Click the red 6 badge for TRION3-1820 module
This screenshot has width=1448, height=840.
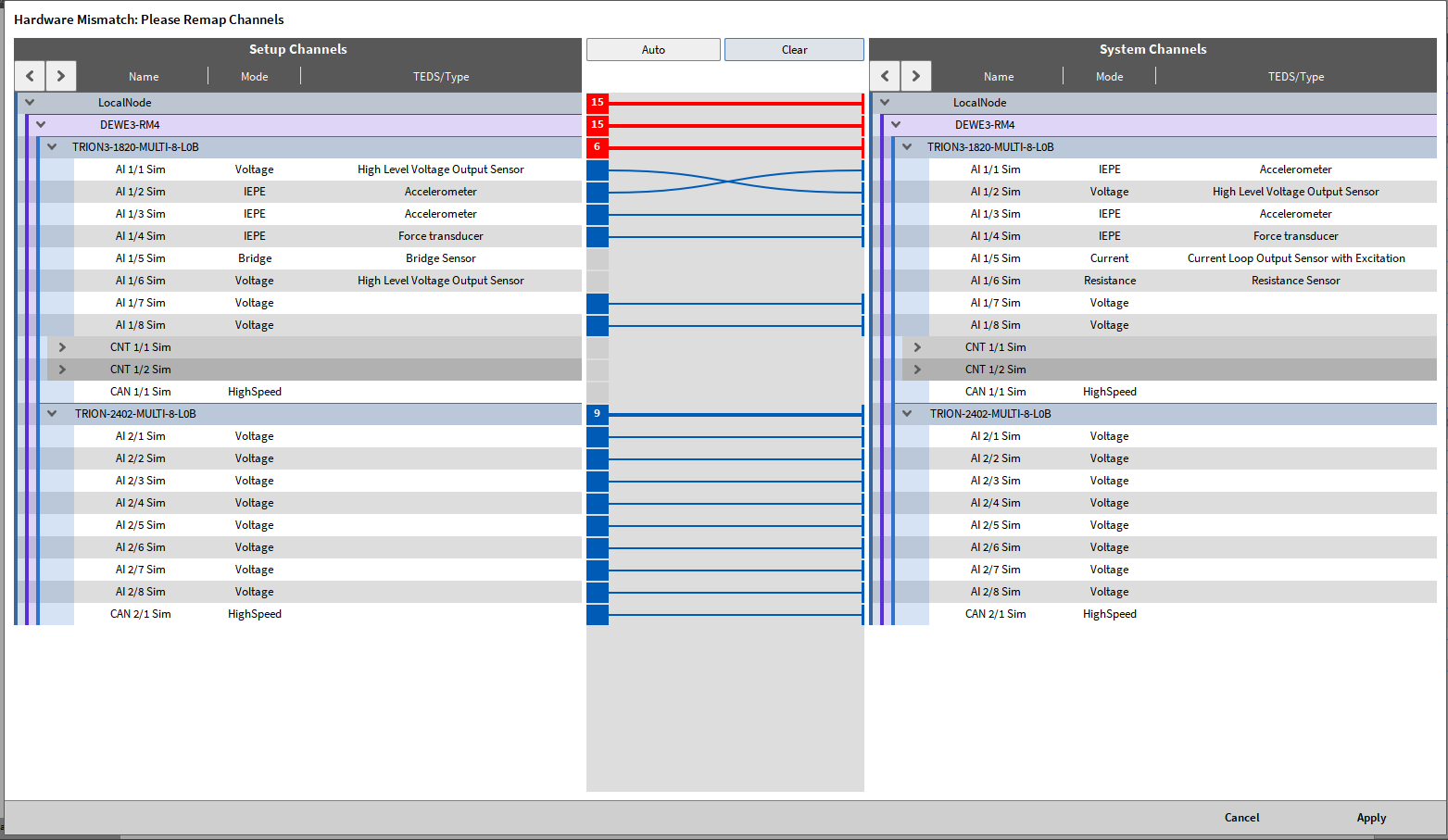point(598,147)
